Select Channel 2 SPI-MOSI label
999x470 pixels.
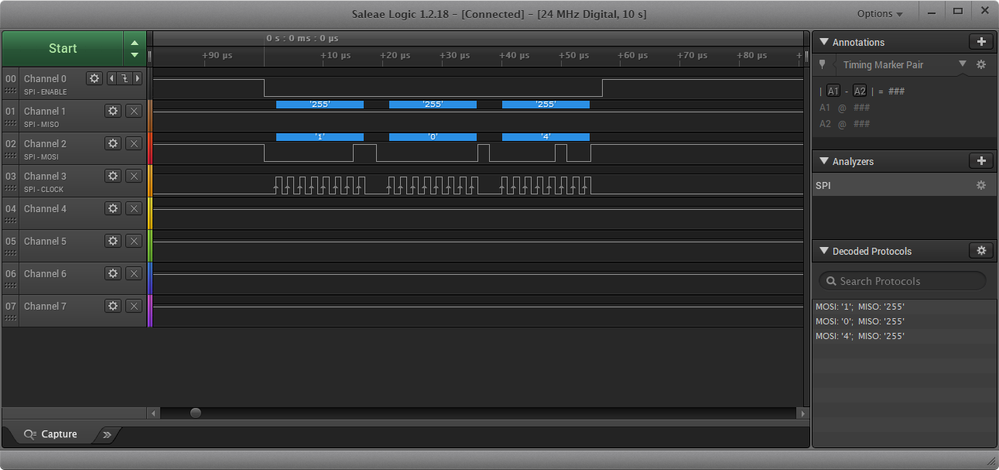point(41,157)
